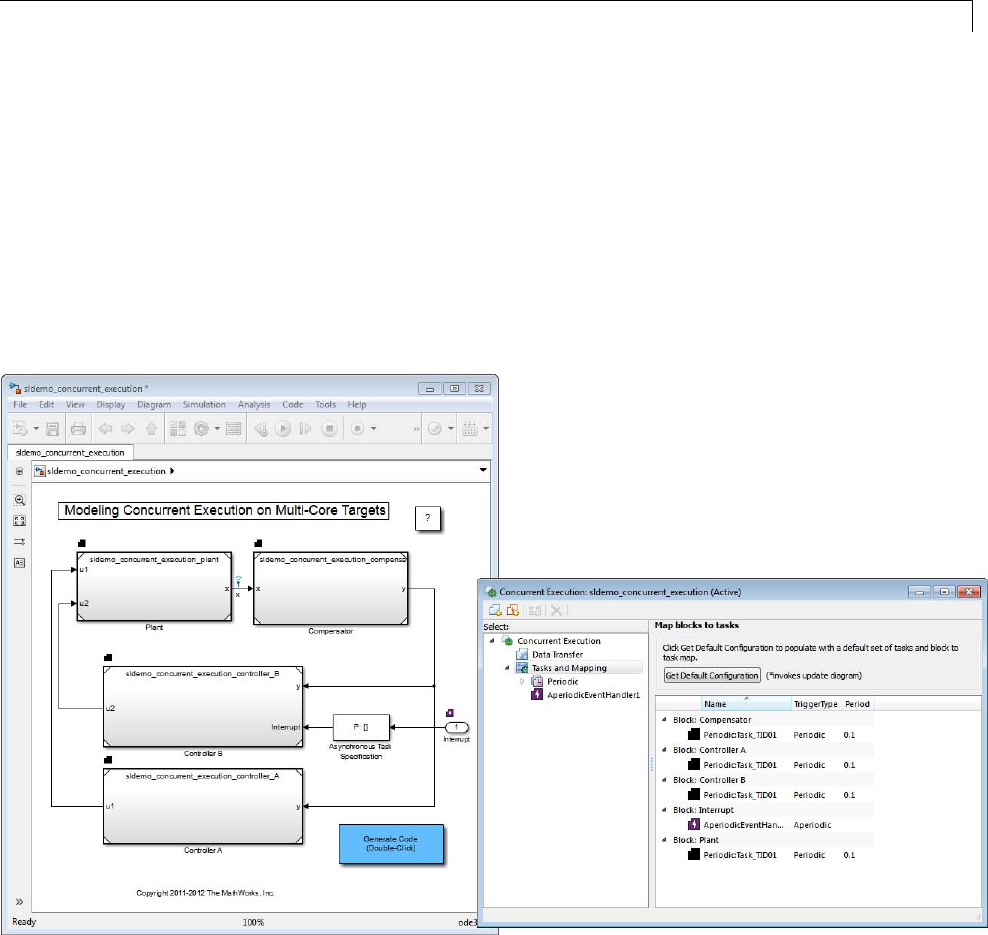Click disabled Delete X icon in Concurrent Execution
Viewport: 988px width, 935px height.
(x=556, y=610)
